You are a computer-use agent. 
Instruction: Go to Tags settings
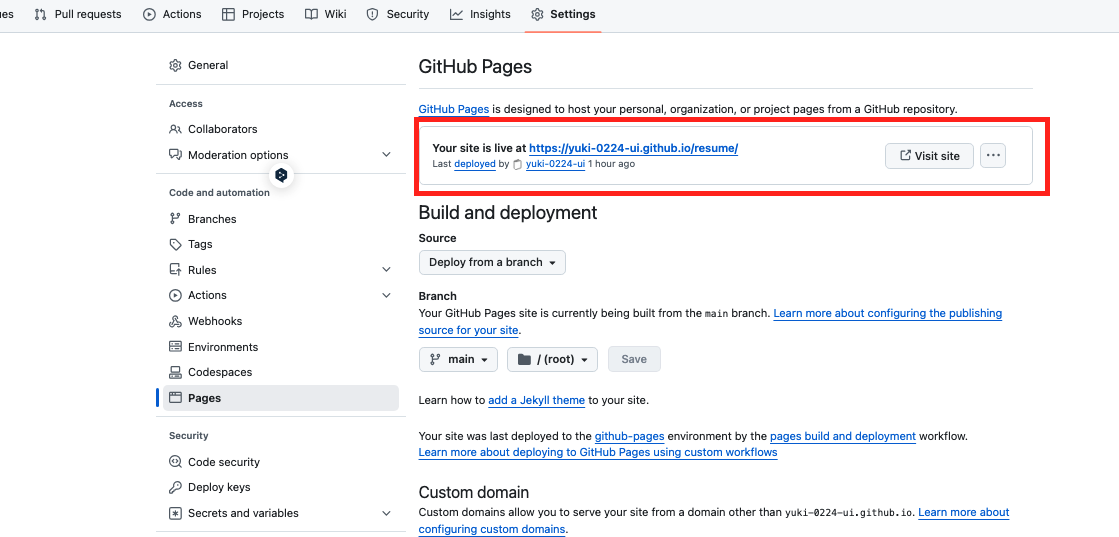coord(280,244)
